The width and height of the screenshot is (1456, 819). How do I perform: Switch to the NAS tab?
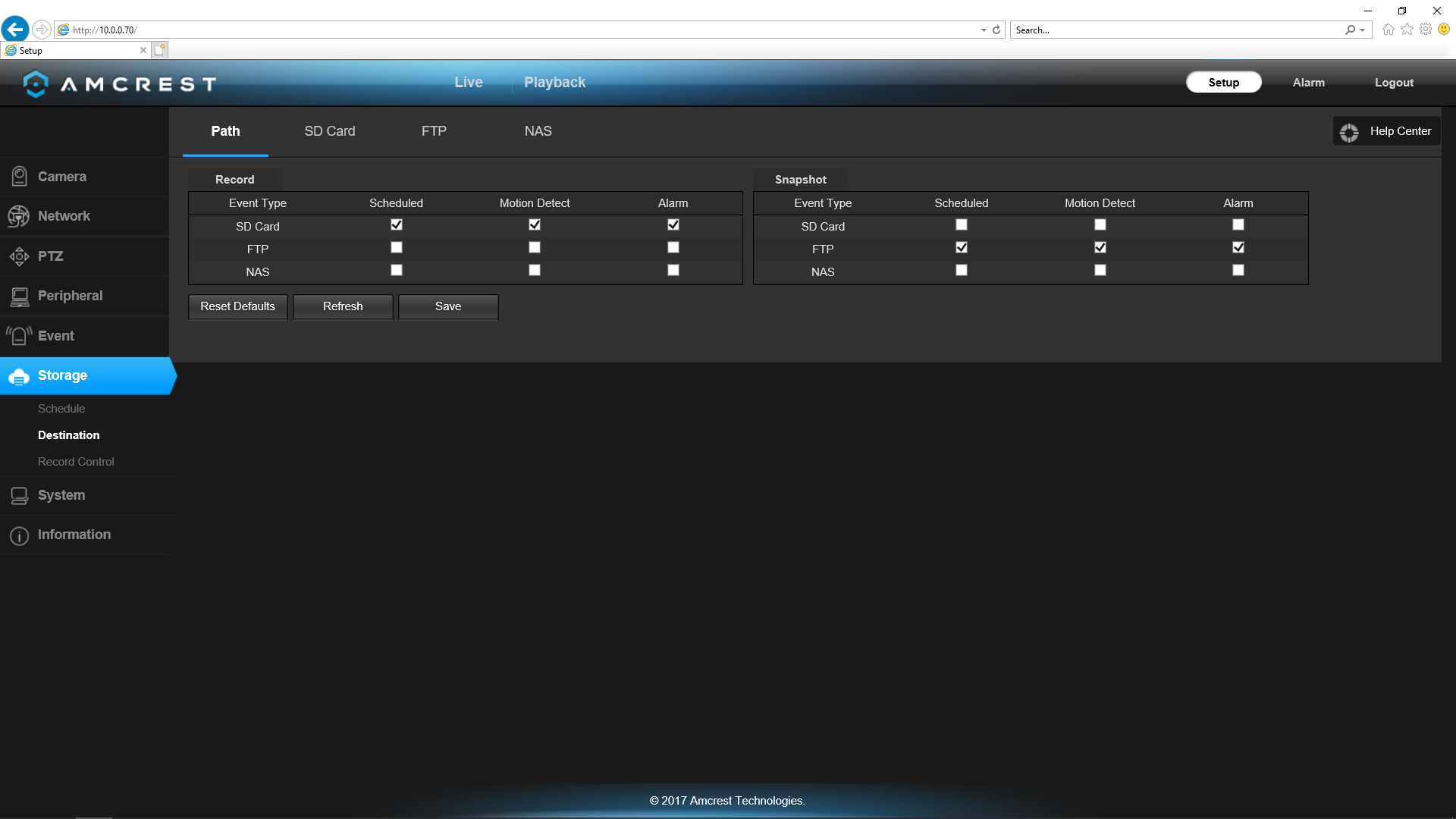pyautogui.click(x=538, y=131)
